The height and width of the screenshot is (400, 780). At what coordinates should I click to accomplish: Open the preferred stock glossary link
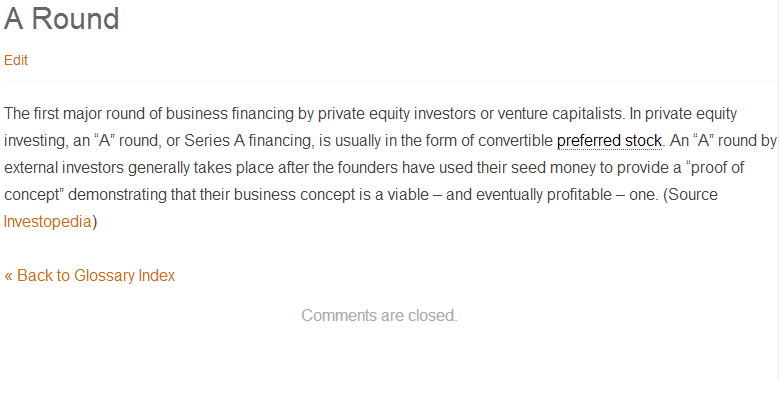click(x=609, y=140)
